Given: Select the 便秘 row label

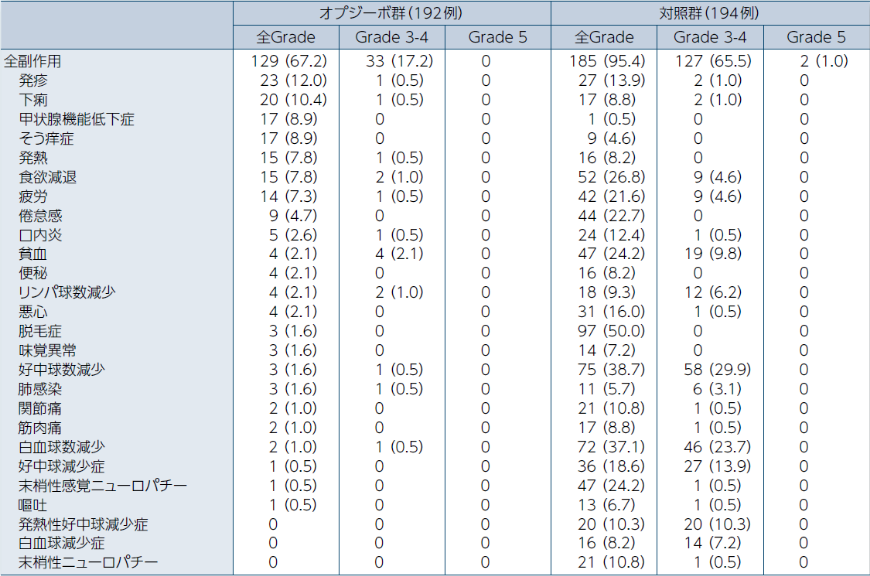Looking at the screenshot, I should tap(33, 273).
